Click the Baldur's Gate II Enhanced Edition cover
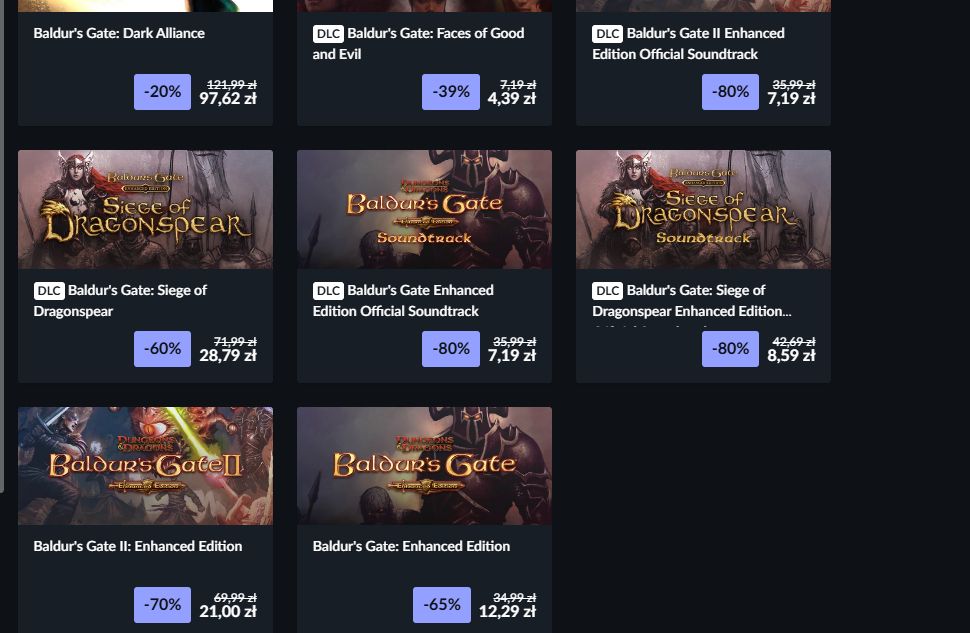Image resolution: width=970 pixels, height=633 pixels. pyautogui.click(x=145, y=466)
